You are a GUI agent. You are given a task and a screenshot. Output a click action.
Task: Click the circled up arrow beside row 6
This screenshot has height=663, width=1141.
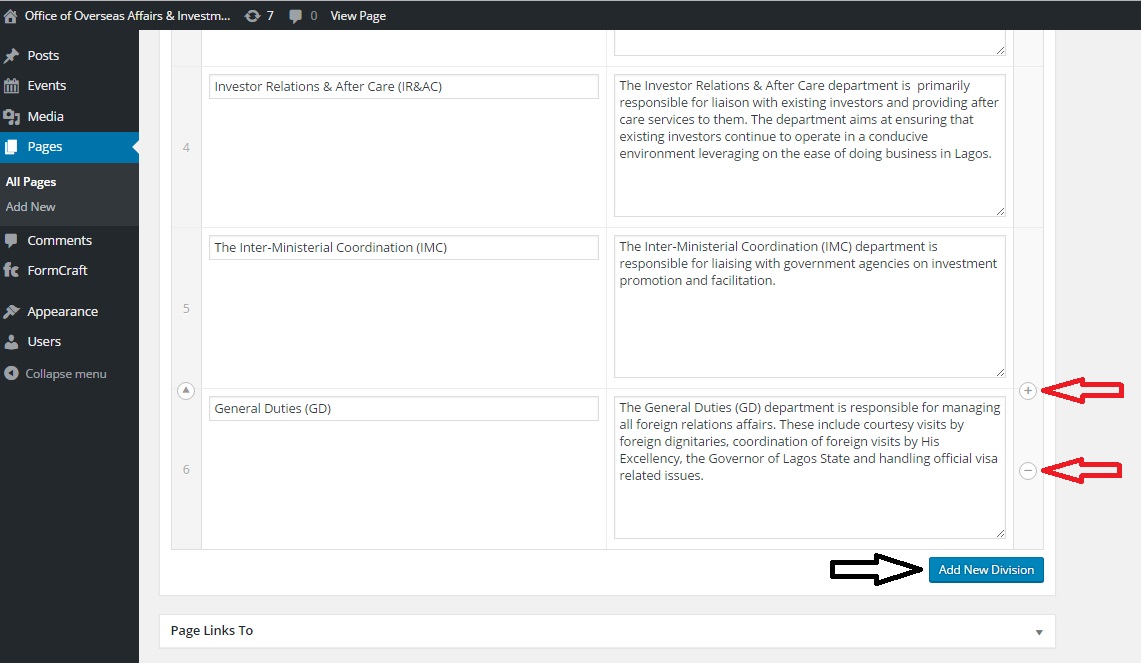[185, 391]
